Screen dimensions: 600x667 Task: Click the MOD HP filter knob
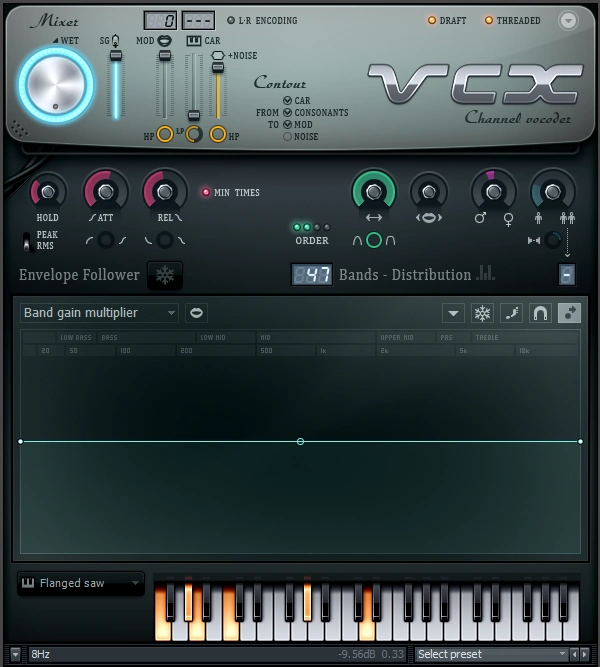(x=165, y=134)
